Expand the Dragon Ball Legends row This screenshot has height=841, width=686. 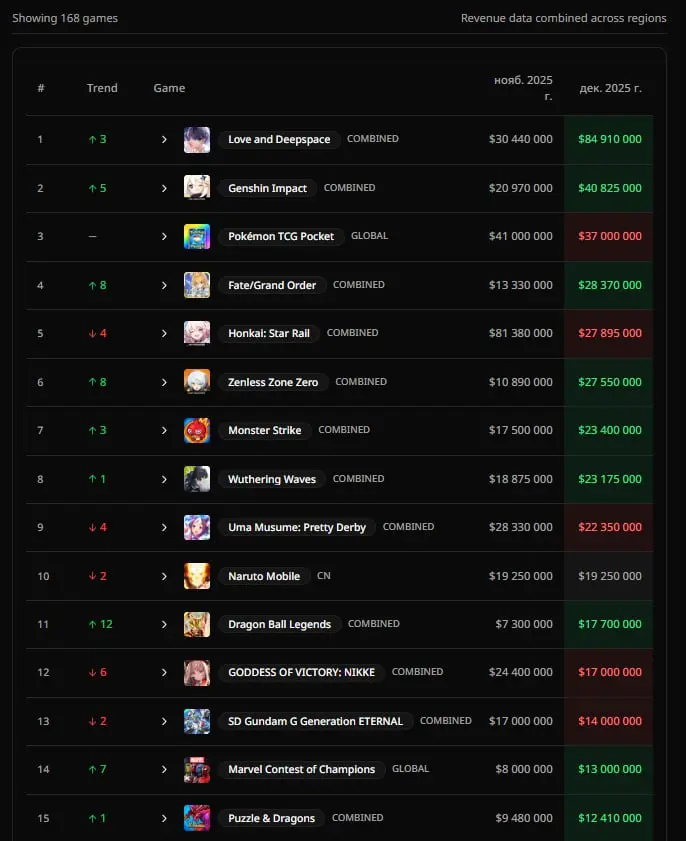click(x=164, y=624)
